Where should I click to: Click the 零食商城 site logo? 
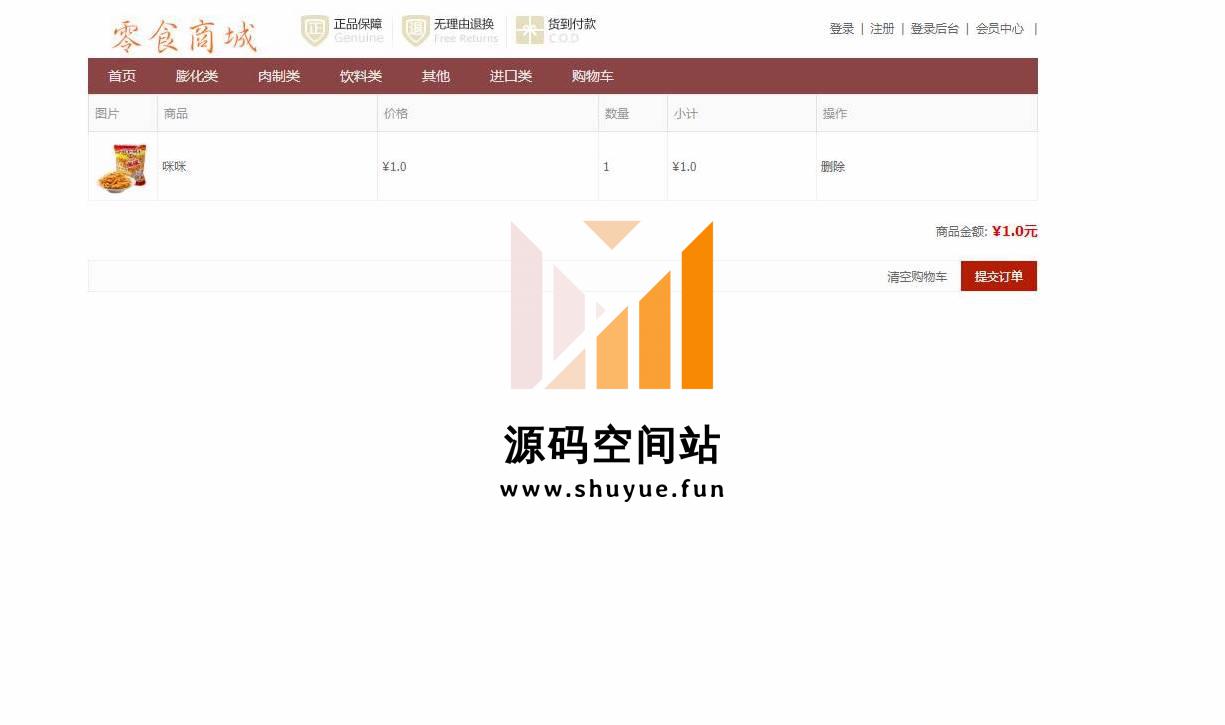(x=184, y=36)
